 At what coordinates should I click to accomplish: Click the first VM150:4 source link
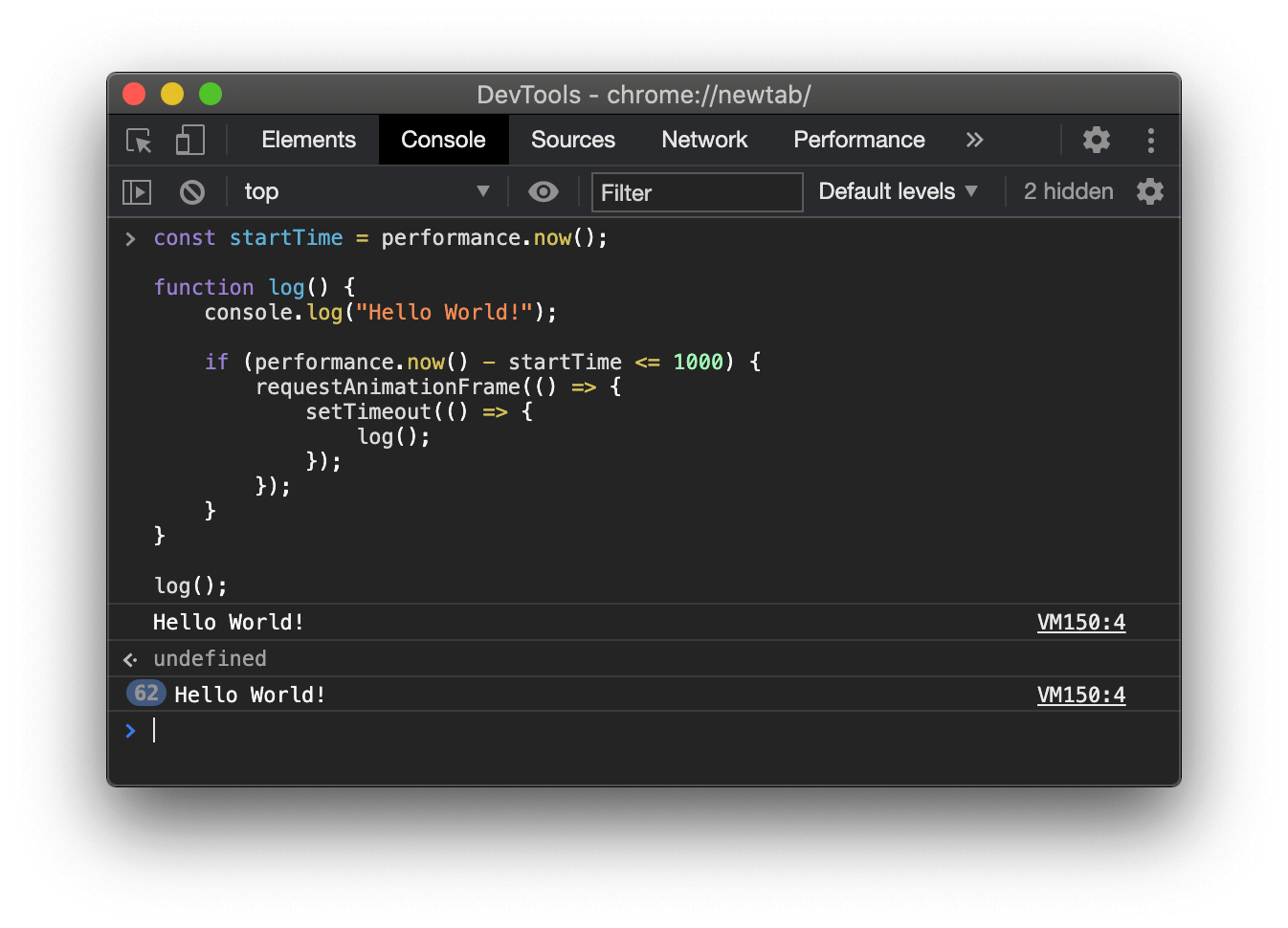click(x=1080, y=623)
